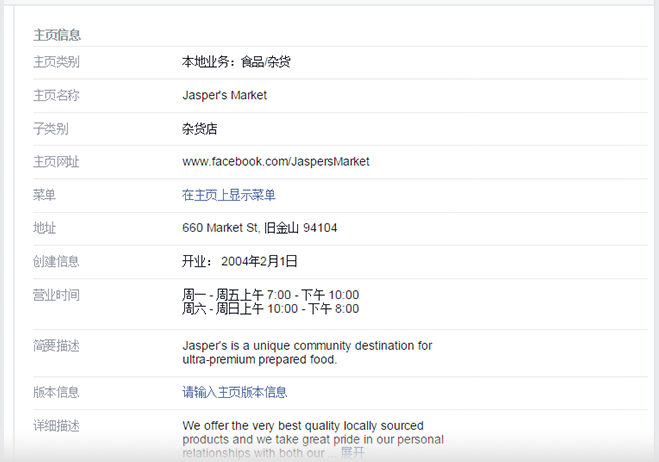Viewport: 659px width, 462px height.
Task: Click the long description starting We offer the very best
Action: click(x=313, y=439)
